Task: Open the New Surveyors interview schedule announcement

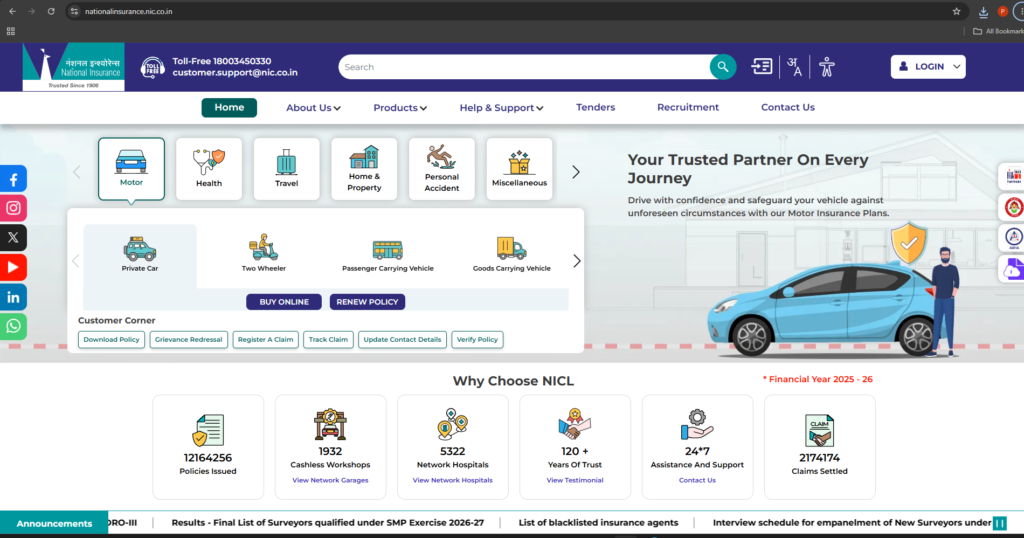Action: point(852,523)
